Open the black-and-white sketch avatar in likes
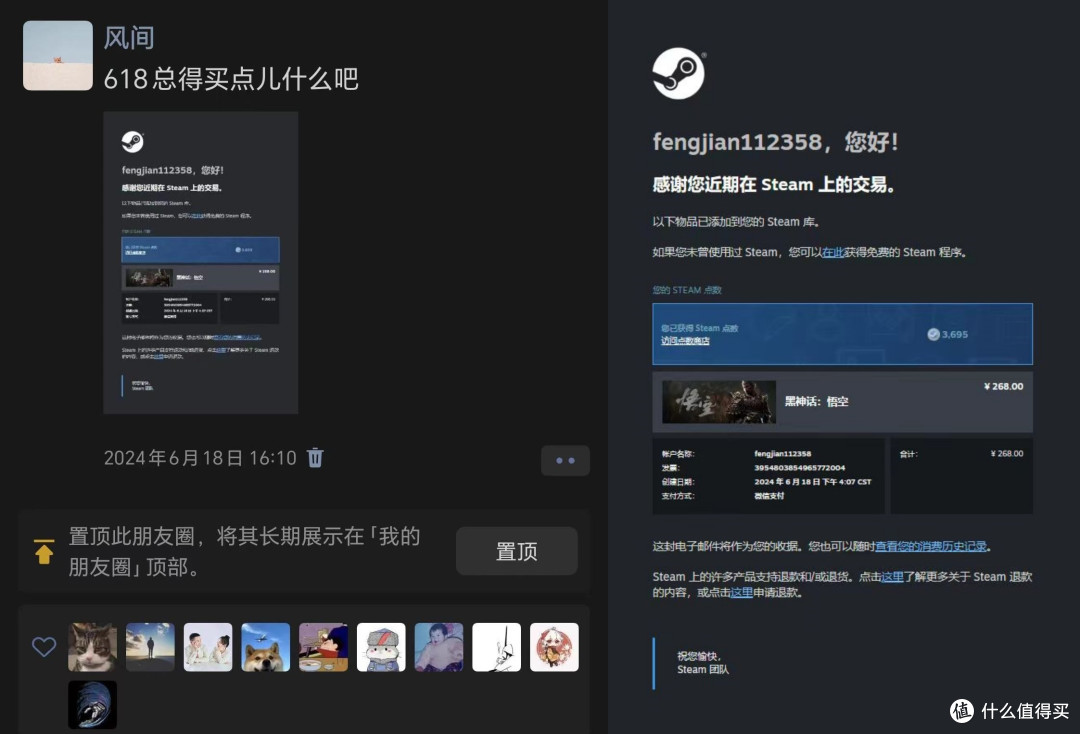 click(x=497, y=647)
